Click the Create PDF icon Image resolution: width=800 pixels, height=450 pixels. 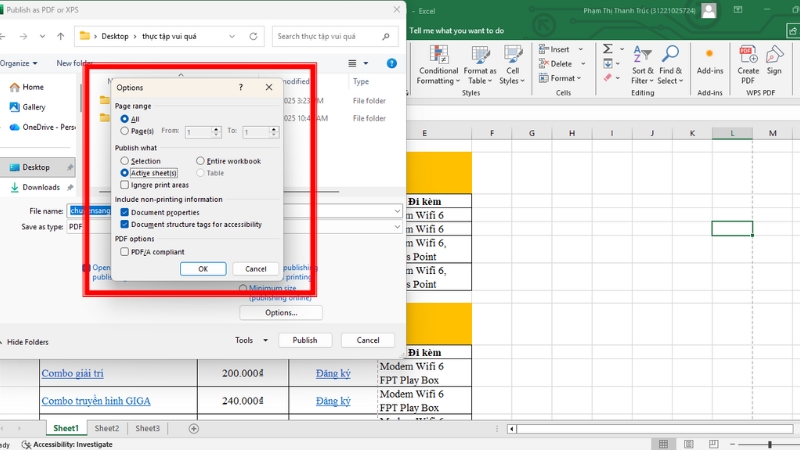(748, 52)
